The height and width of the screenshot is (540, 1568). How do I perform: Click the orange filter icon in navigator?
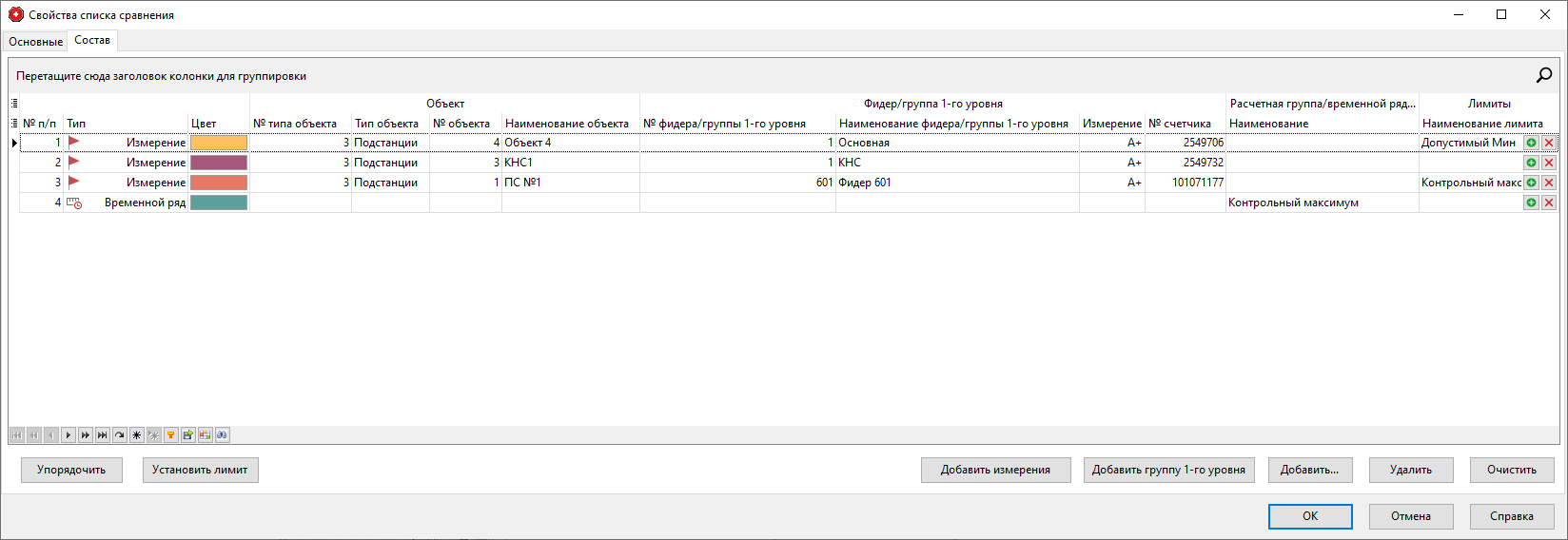pos(171,435)
